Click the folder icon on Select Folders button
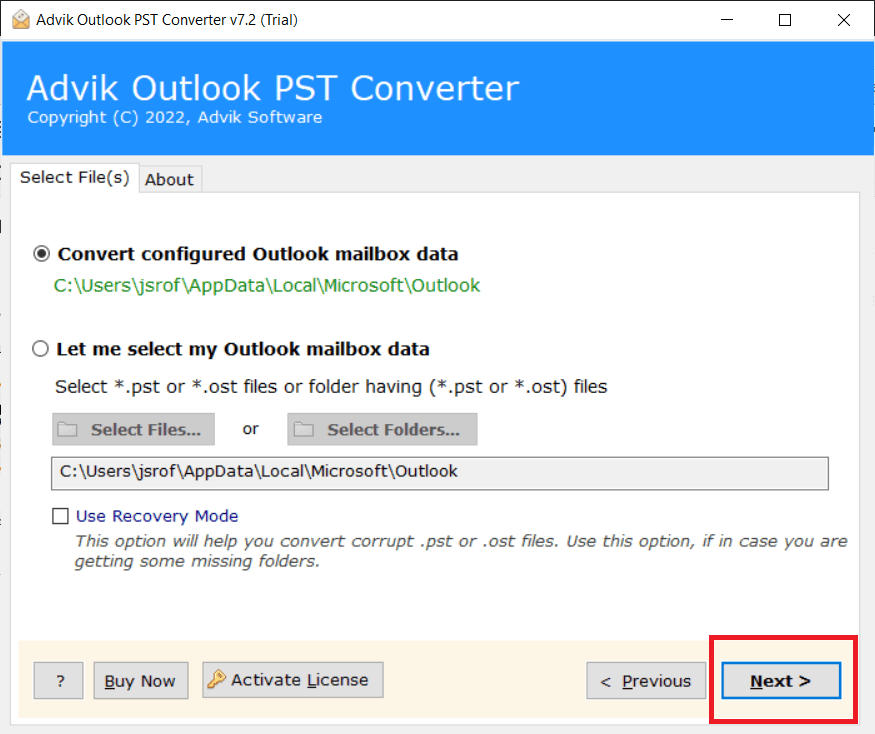The width and height of the screenshot is (875, 734). 304,429
